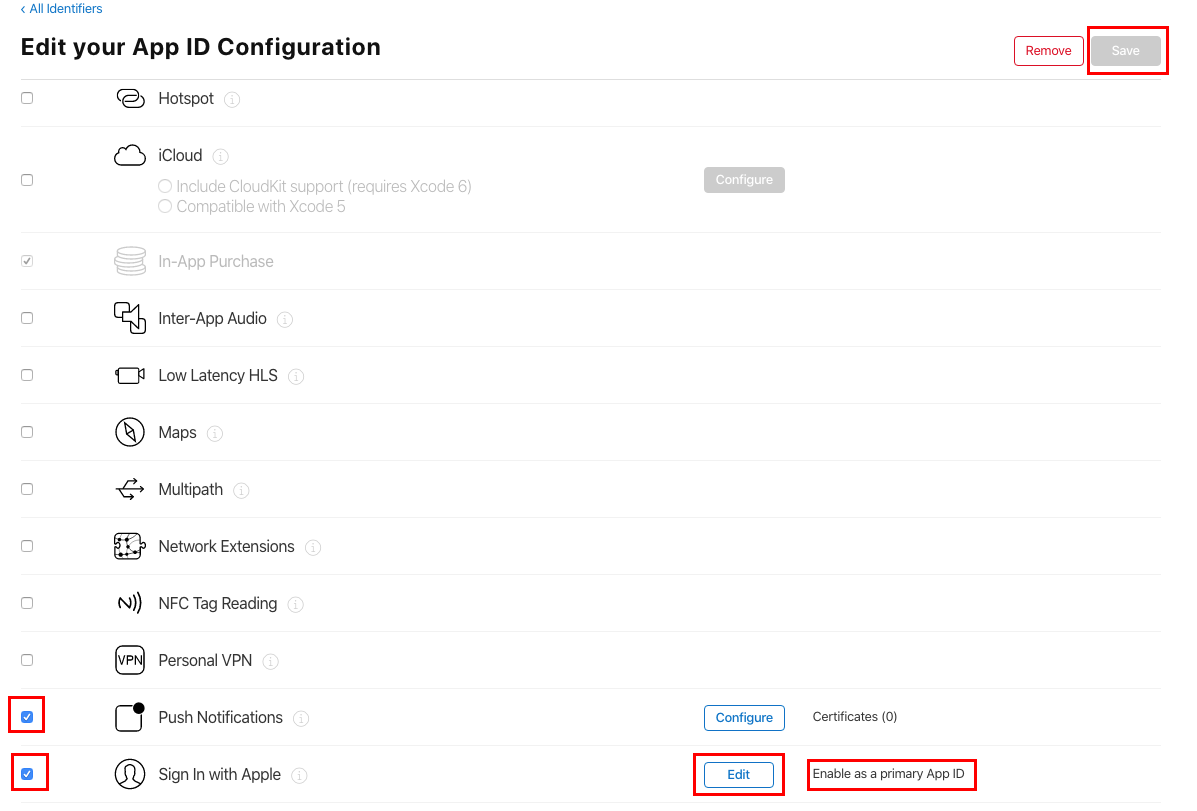The width and height of the screenshot is (1197, 811).
Task: Click the Inter-App Audio icon
Action: click(130, 318)
